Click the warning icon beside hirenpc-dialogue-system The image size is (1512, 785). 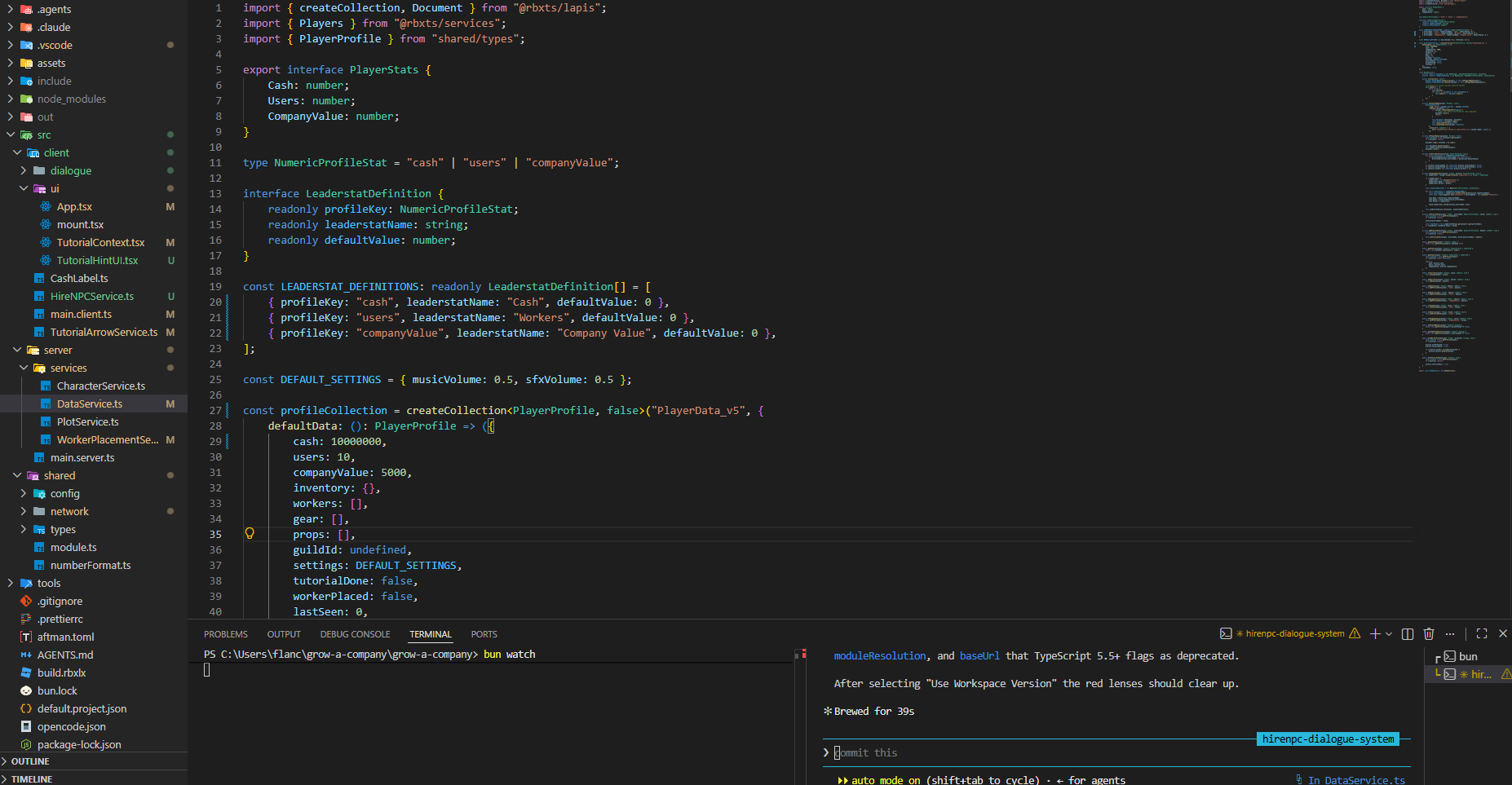pos(1355,633)
